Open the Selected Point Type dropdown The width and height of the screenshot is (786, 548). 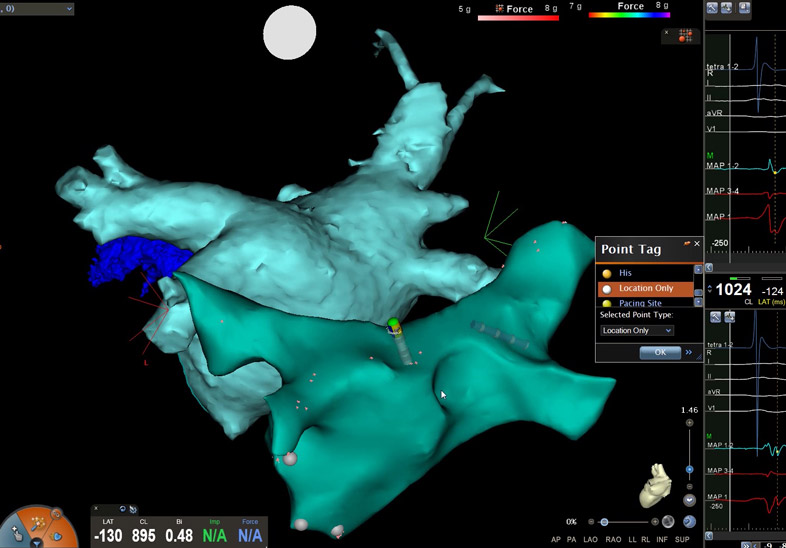[636, 330]
